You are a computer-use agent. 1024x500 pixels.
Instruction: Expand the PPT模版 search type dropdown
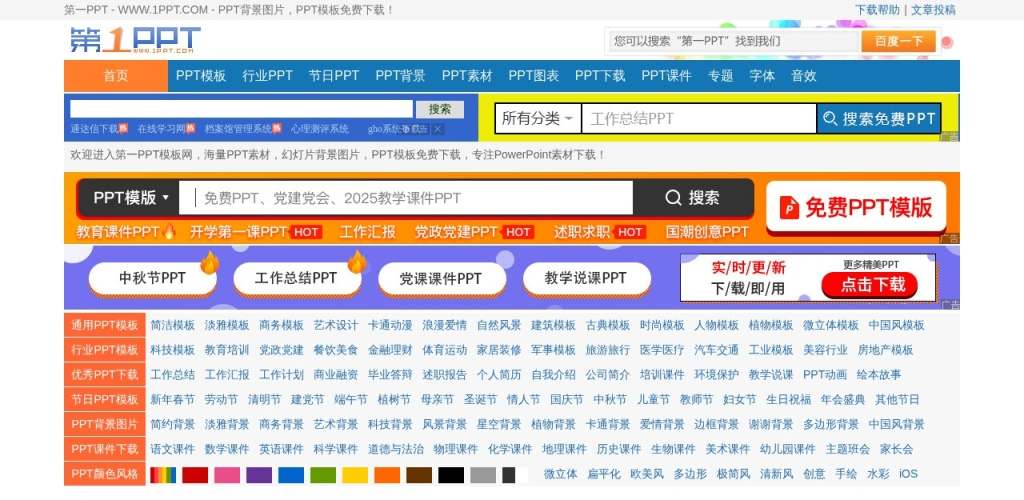(x=131, y=198)
